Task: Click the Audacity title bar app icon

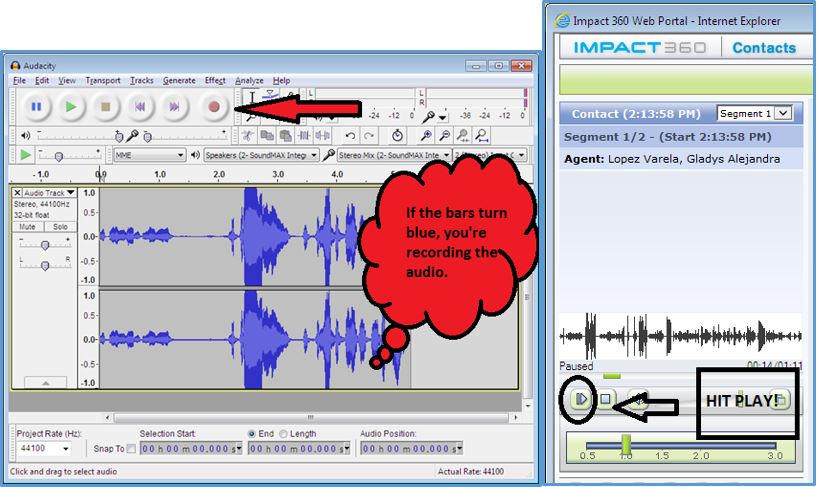Action: [x=15, y=66]
